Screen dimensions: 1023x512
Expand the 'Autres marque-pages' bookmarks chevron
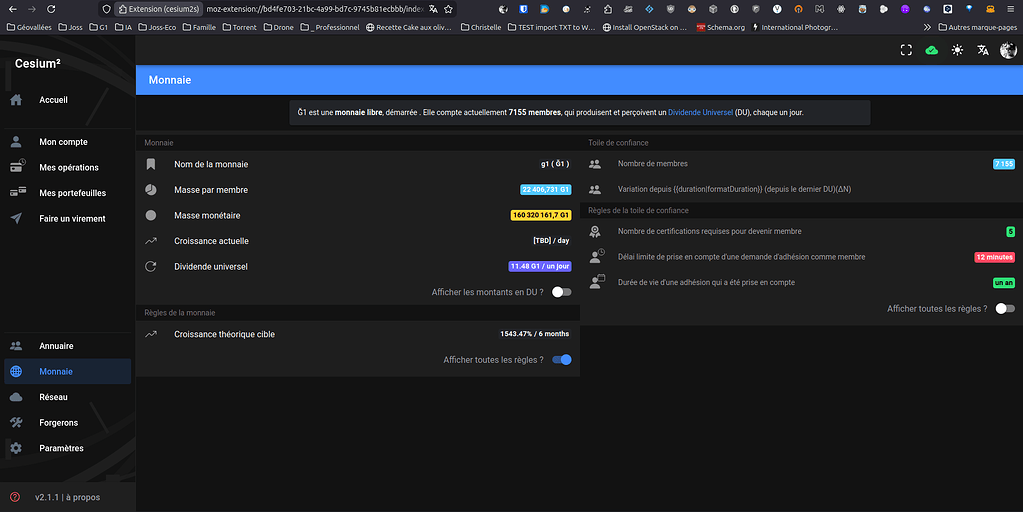pyautogui.click(x=927, y=27)
